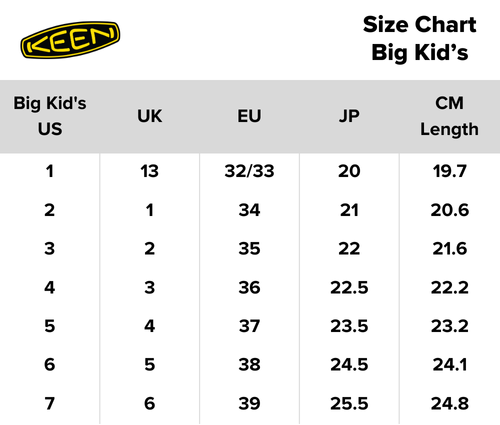The image size is (500, 425).
Task: Click the UK size 13 cell
Action: (x=149, y=171)
